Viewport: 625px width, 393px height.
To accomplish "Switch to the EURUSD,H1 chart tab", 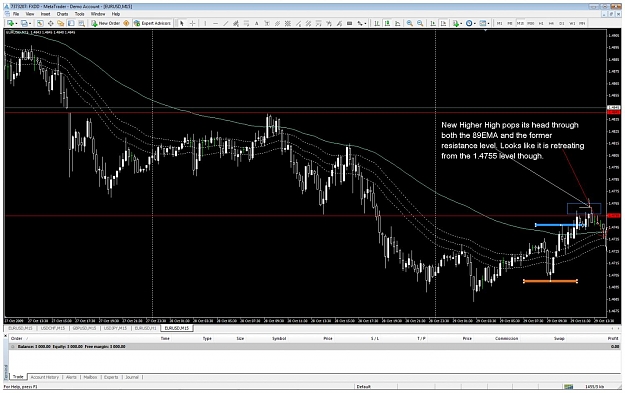I will click(145, 328).
